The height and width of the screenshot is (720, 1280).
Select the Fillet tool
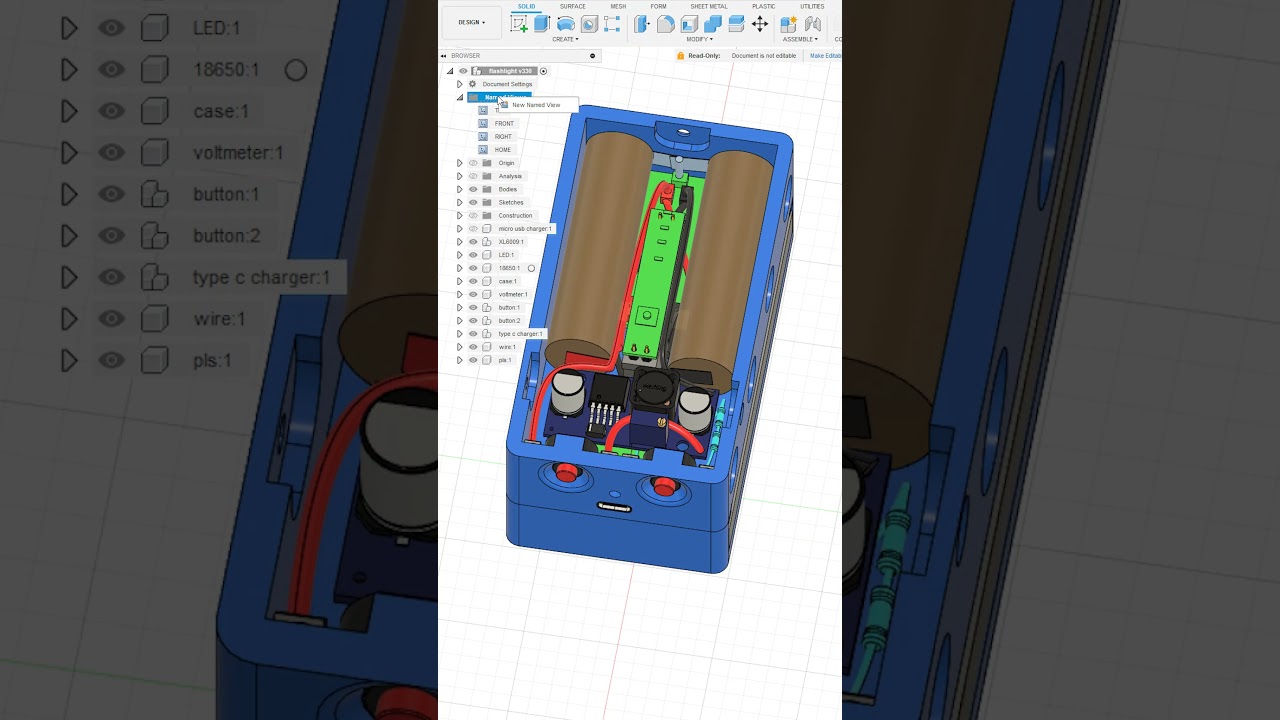(666, 24)
